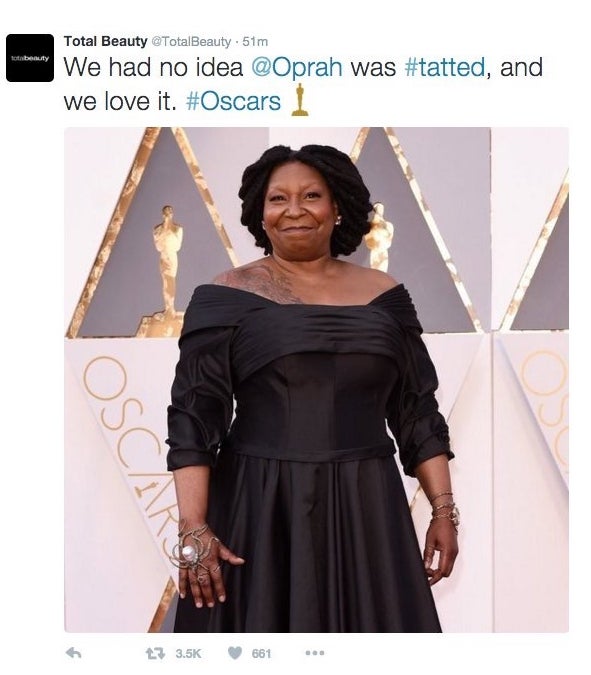Open the attached red carpet photo
Image resolution: width=591 pixels, height=675 pixels.
(x=316, y=380)
